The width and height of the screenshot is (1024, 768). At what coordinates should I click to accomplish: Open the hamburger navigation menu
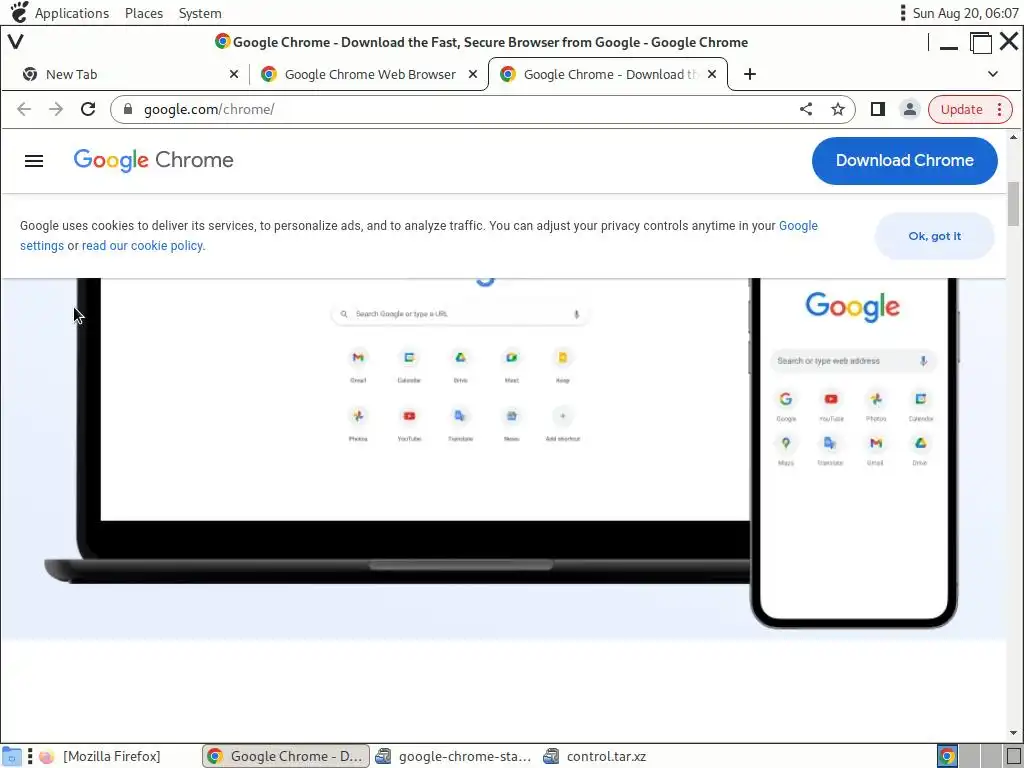(34, 161)
